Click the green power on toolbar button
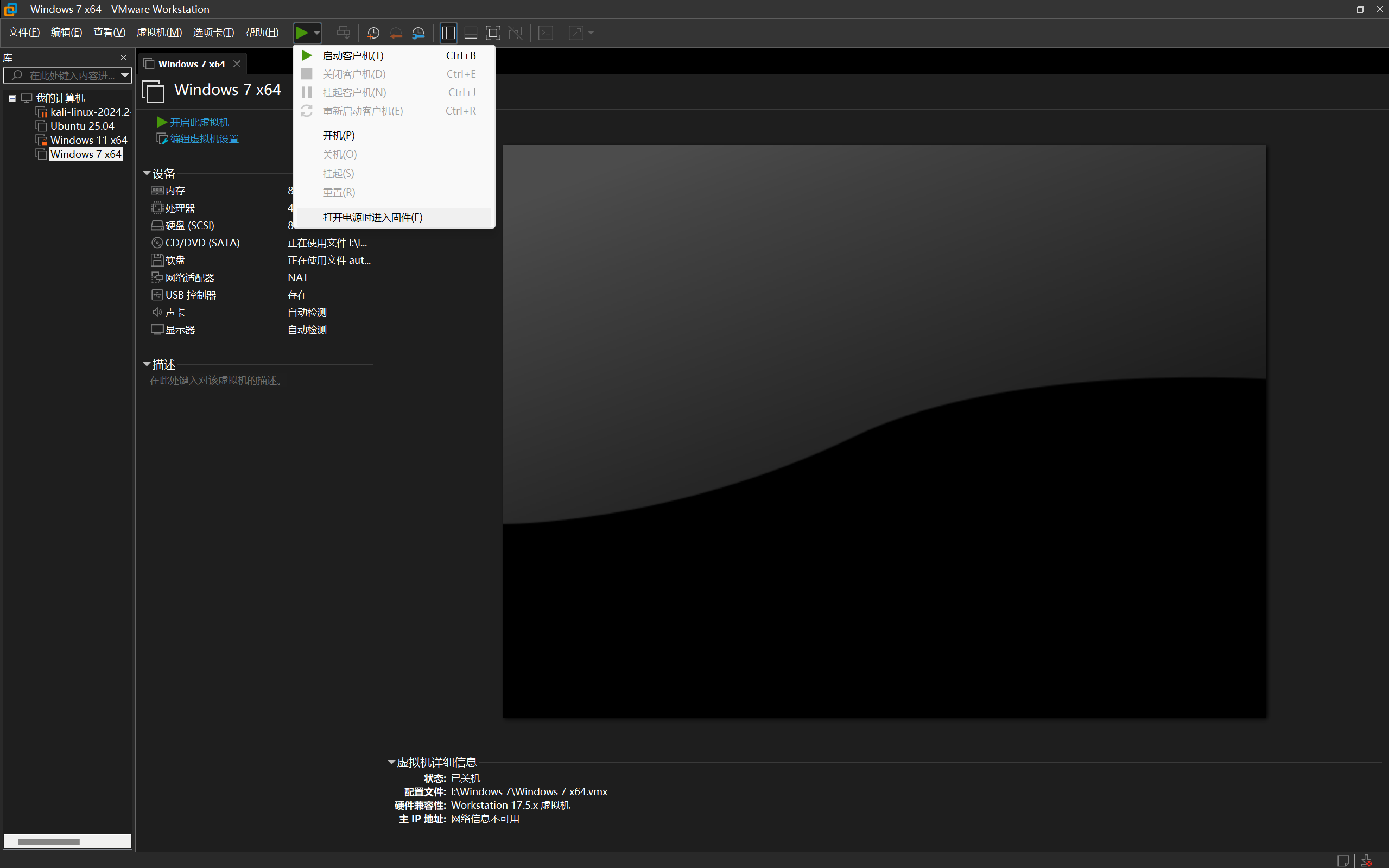Screen dimensions: 1389x868 [302, 33]
